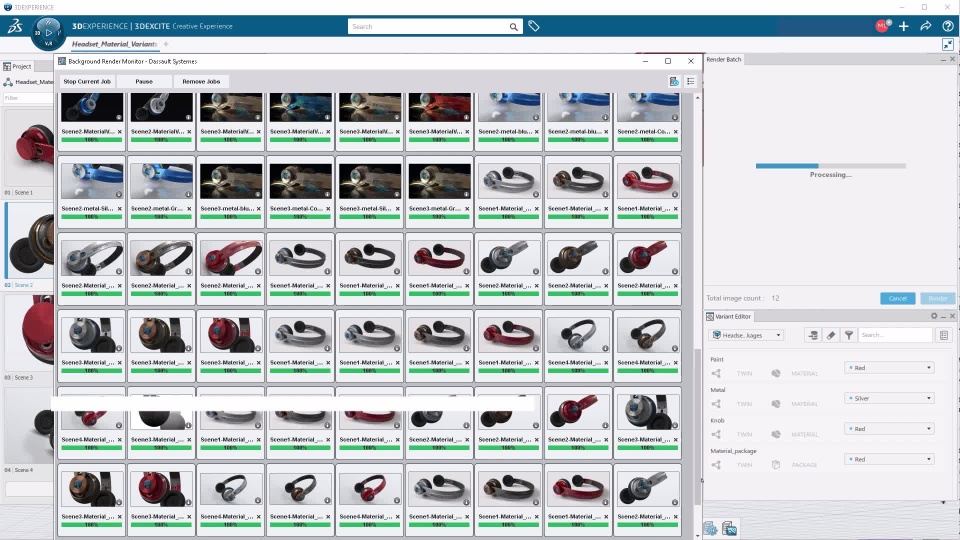Screen dimensions: 960x540
Task: Cancel the render batch
Action: click(x=898, y=298)
